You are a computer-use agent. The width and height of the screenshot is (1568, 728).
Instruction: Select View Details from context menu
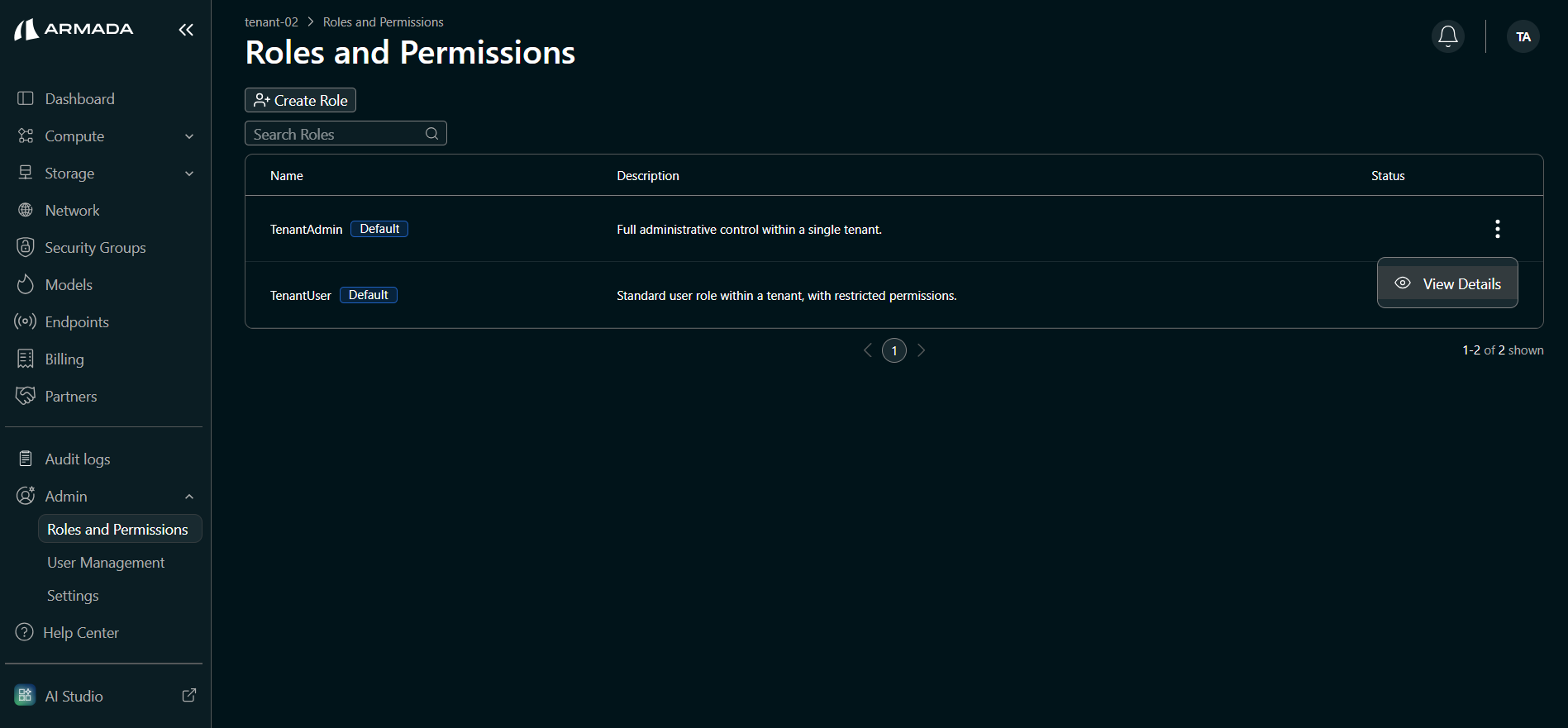[x=1447, y=283]
